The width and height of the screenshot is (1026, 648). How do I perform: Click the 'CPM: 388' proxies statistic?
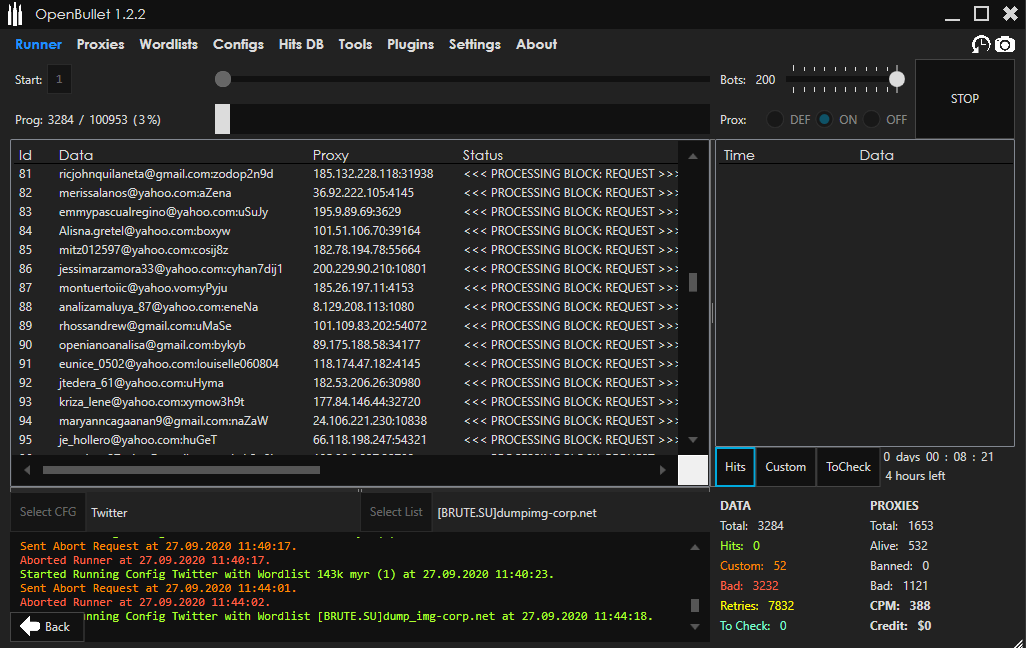click(900, 606)
